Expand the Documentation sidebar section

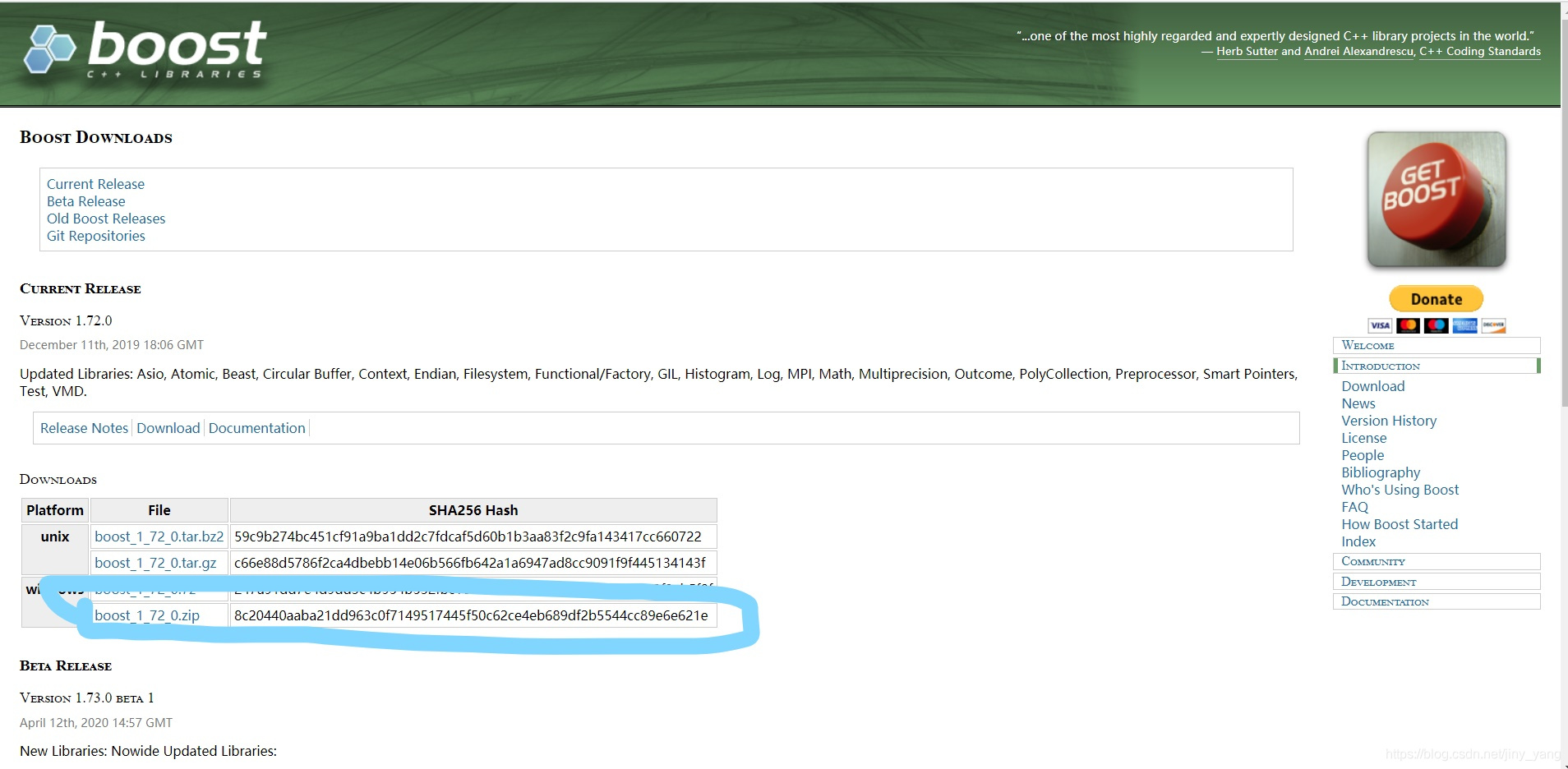pyautogui.click(x=1437, y=601)
